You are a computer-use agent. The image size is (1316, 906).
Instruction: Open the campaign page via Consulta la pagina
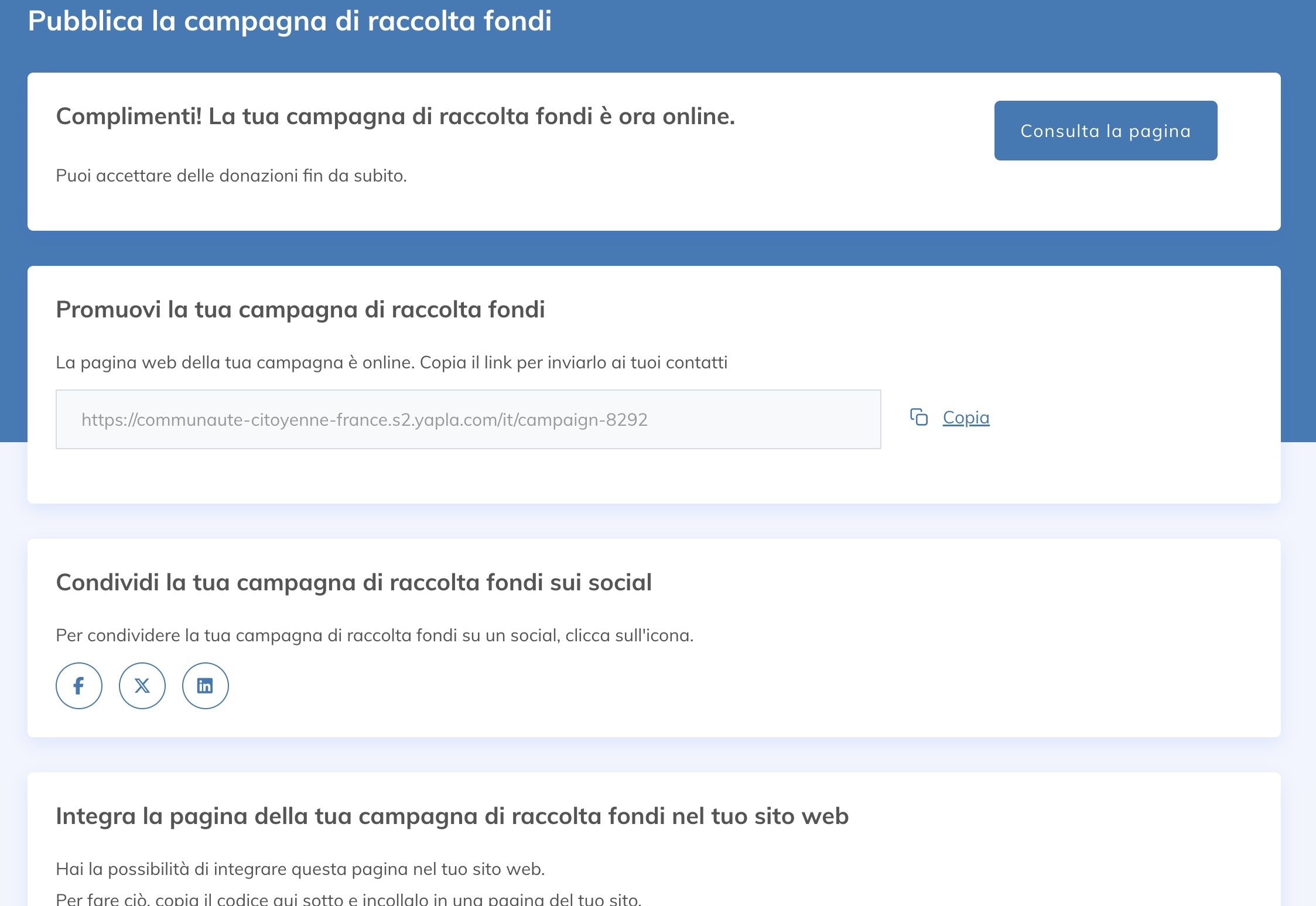[1105, 130]
